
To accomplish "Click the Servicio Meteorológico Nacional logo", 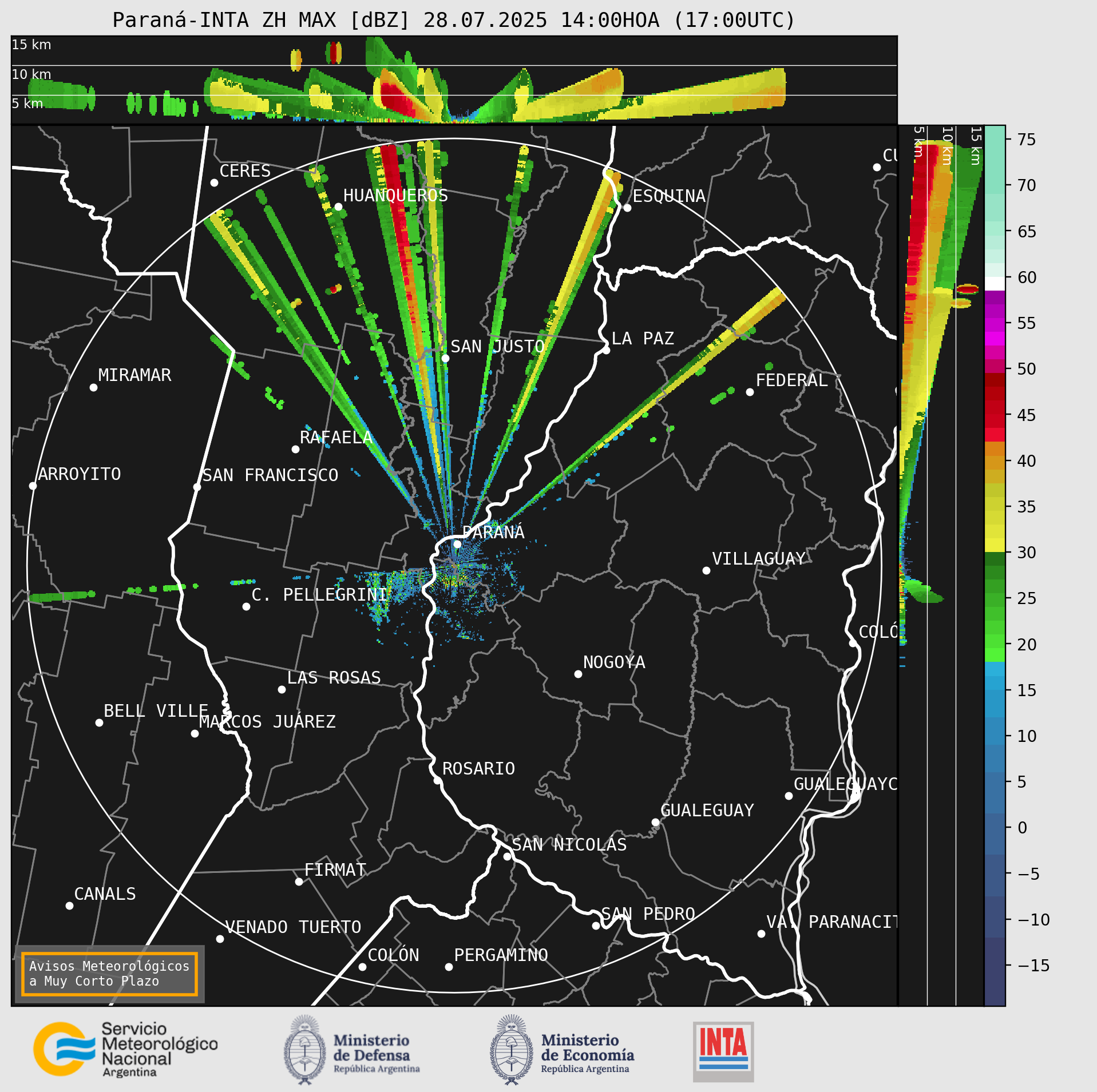I will coord(126,1049).
